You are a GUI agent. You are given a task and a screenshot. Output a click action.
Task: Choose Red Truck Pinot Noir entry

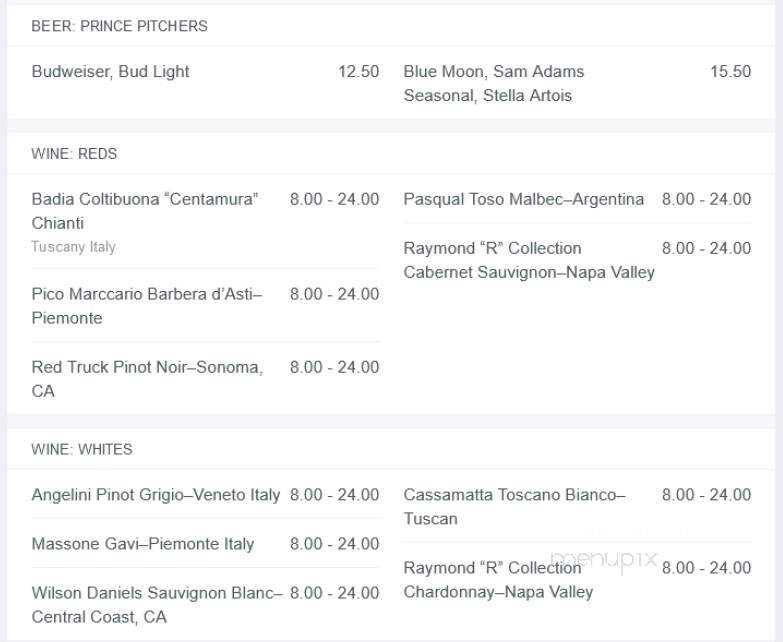pos(147,379)
